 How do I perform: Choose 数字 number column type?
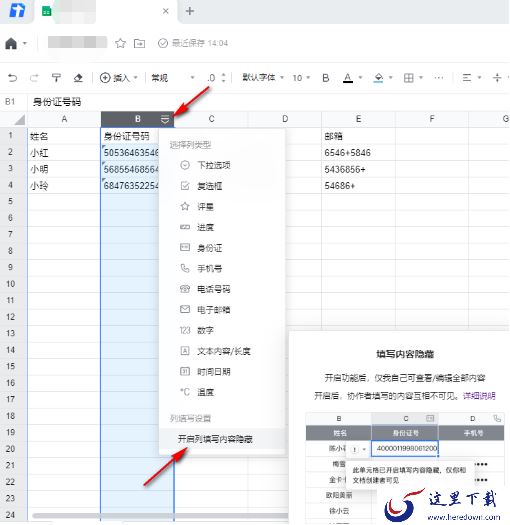point(222,330)
